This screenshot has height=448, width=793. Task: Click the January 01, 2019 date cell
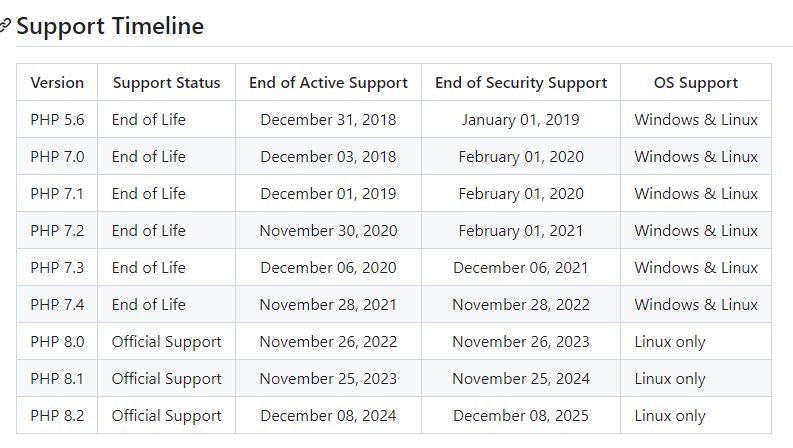pos(521,120)
